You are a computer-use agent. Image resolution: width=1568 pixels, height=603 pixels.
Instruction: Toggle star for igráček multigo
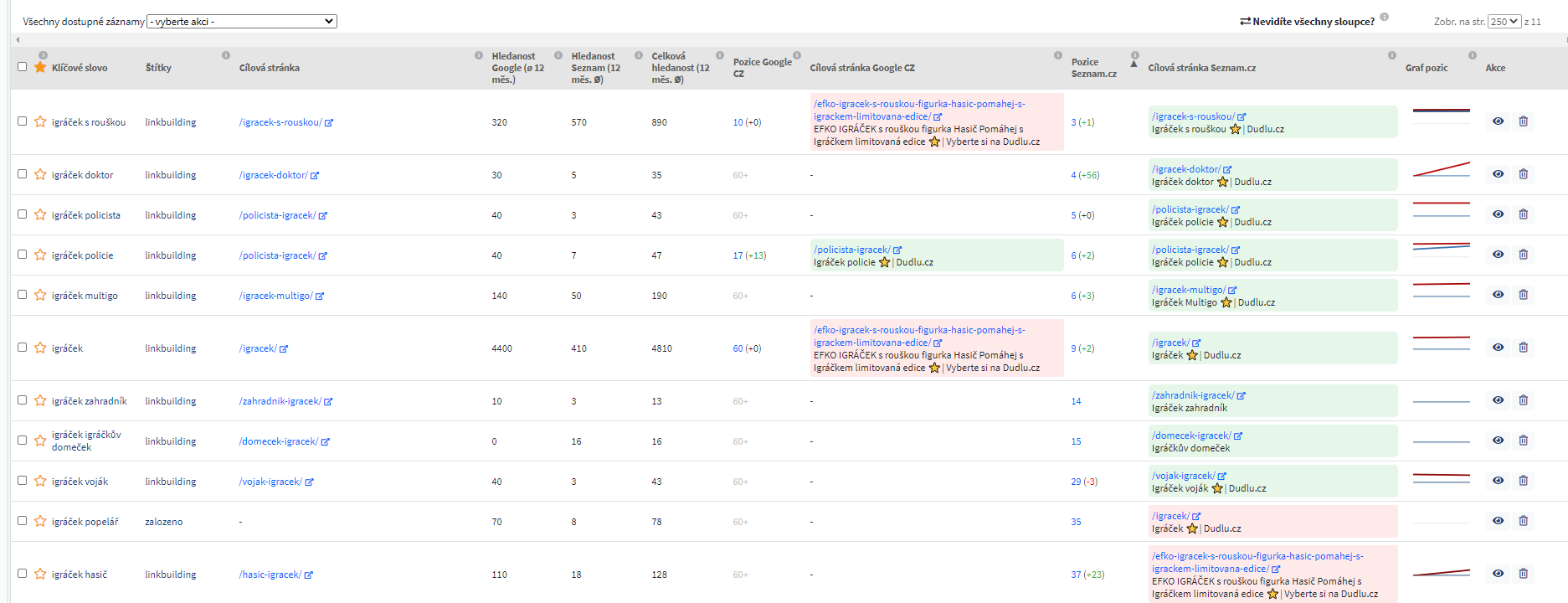40,295
